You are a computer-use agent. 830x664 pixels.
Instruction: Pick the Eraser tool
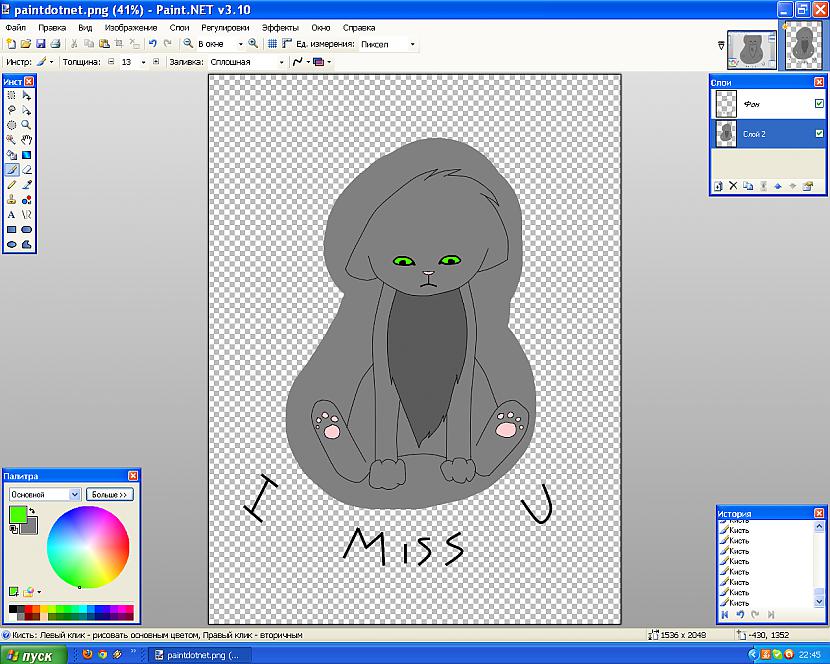[26, 170]
